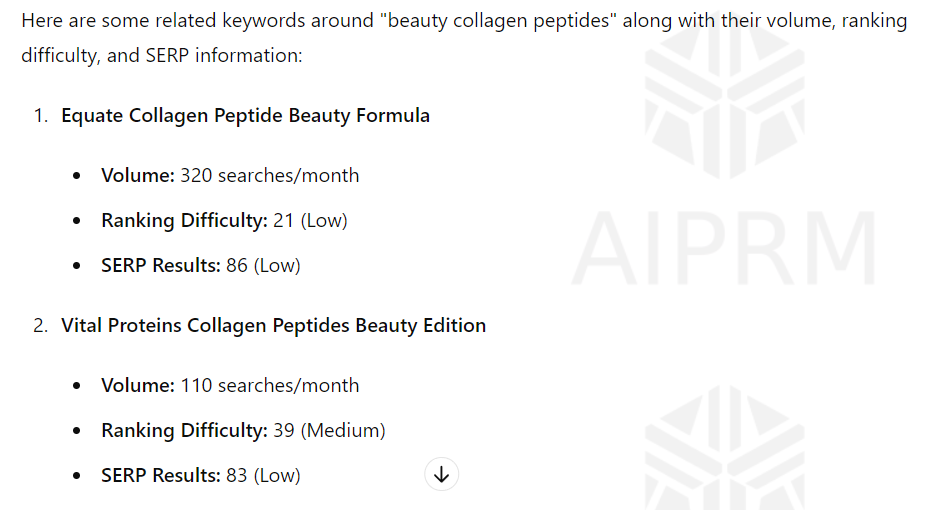Click the Vital Proteins Collagen Peptides Beauty Edition heading
The image size is (932, 510).
pos(273,325)
